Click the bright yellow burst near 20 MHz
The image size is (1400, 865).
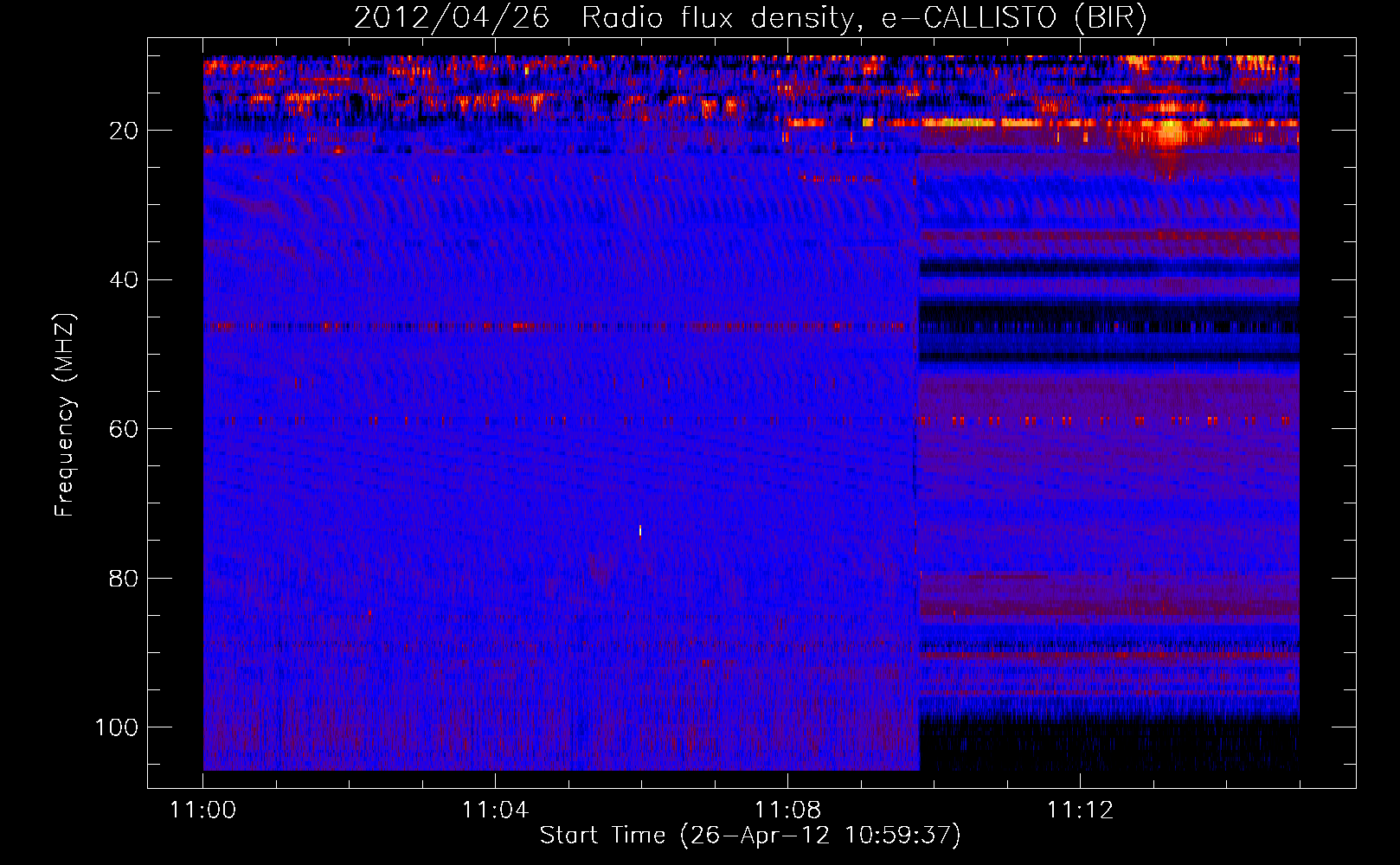coord(1170,130)
